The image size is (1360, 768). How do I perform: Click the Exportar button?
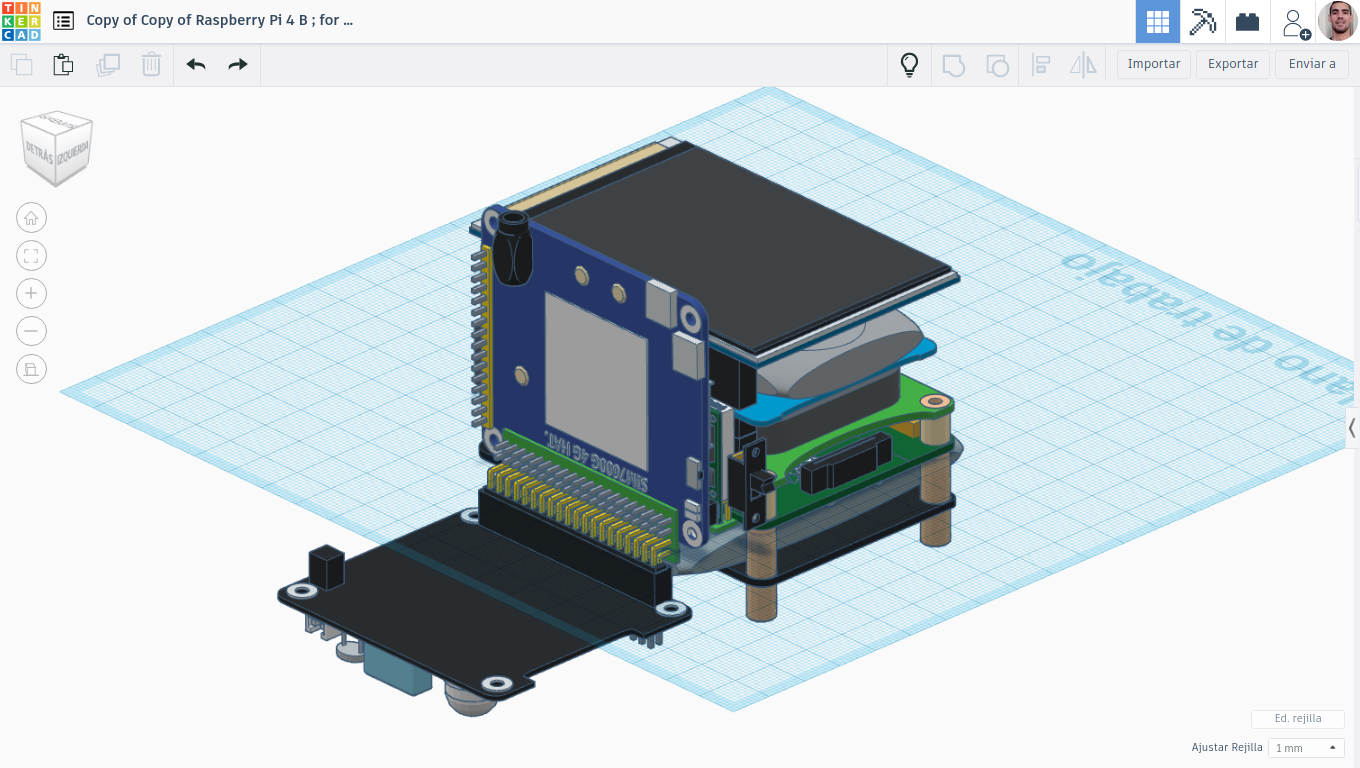click(1233, 64)
